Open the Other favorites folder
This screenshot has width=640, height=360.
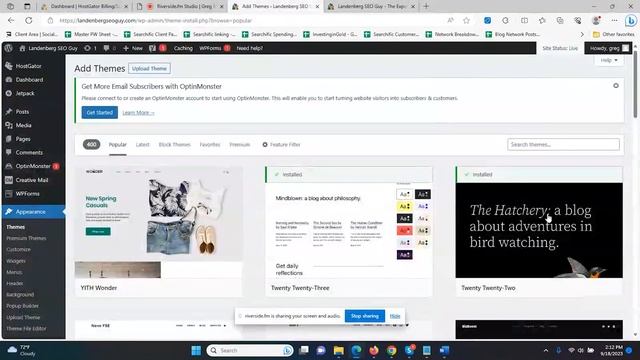click(613, 34)
